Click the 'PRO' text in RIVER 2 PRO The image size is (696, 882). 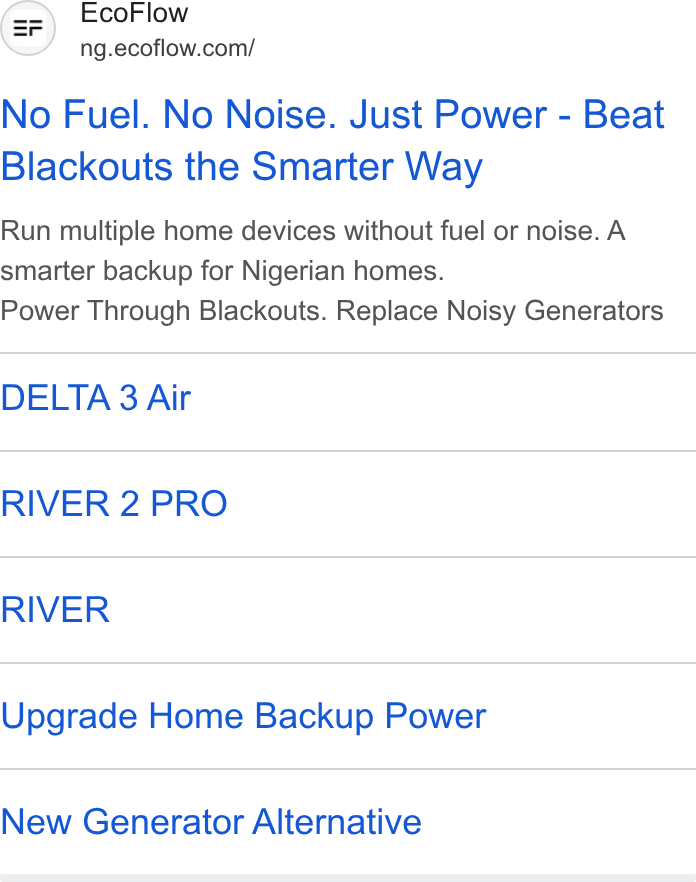(x=189, y=503)
